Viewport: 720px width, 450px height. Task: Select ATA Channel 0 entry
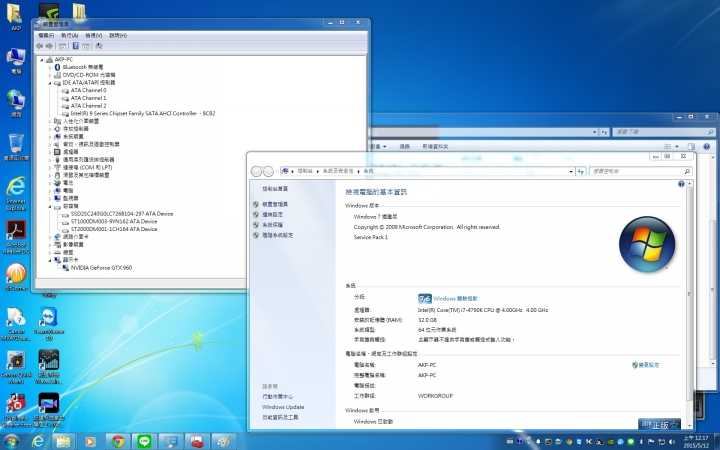coord(88,90)
